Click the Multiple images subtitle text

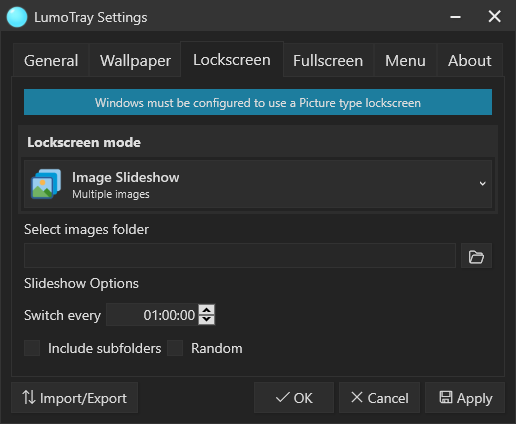pyautogui.click(x=111, y=194)
